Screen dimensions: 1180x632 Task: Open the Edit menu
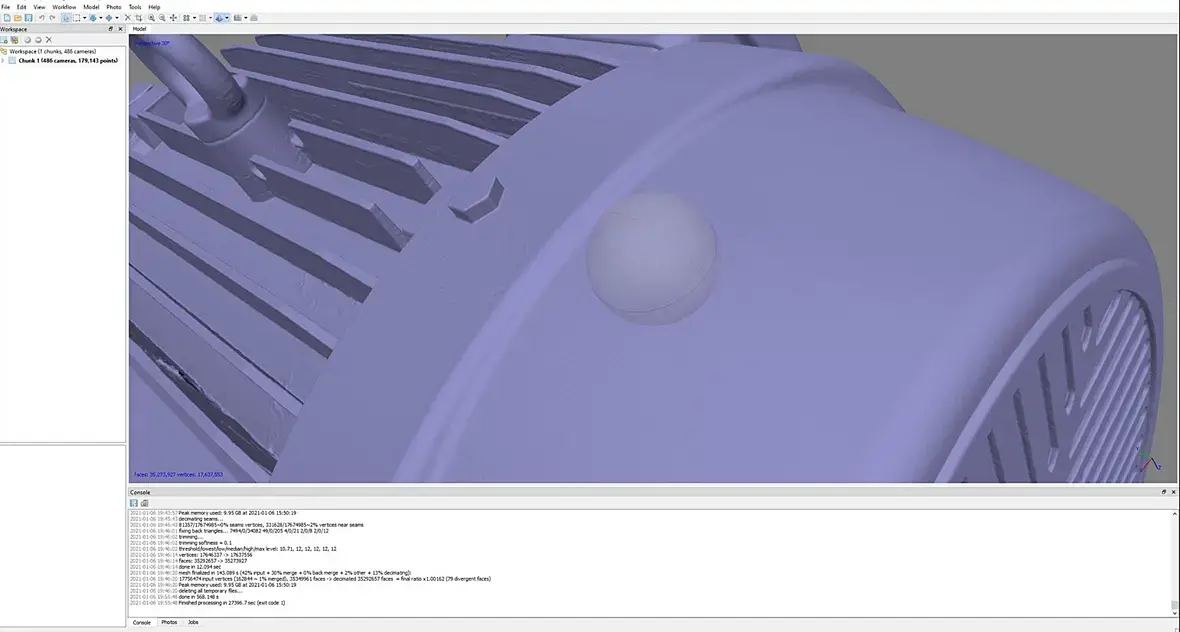pos(22,7)
